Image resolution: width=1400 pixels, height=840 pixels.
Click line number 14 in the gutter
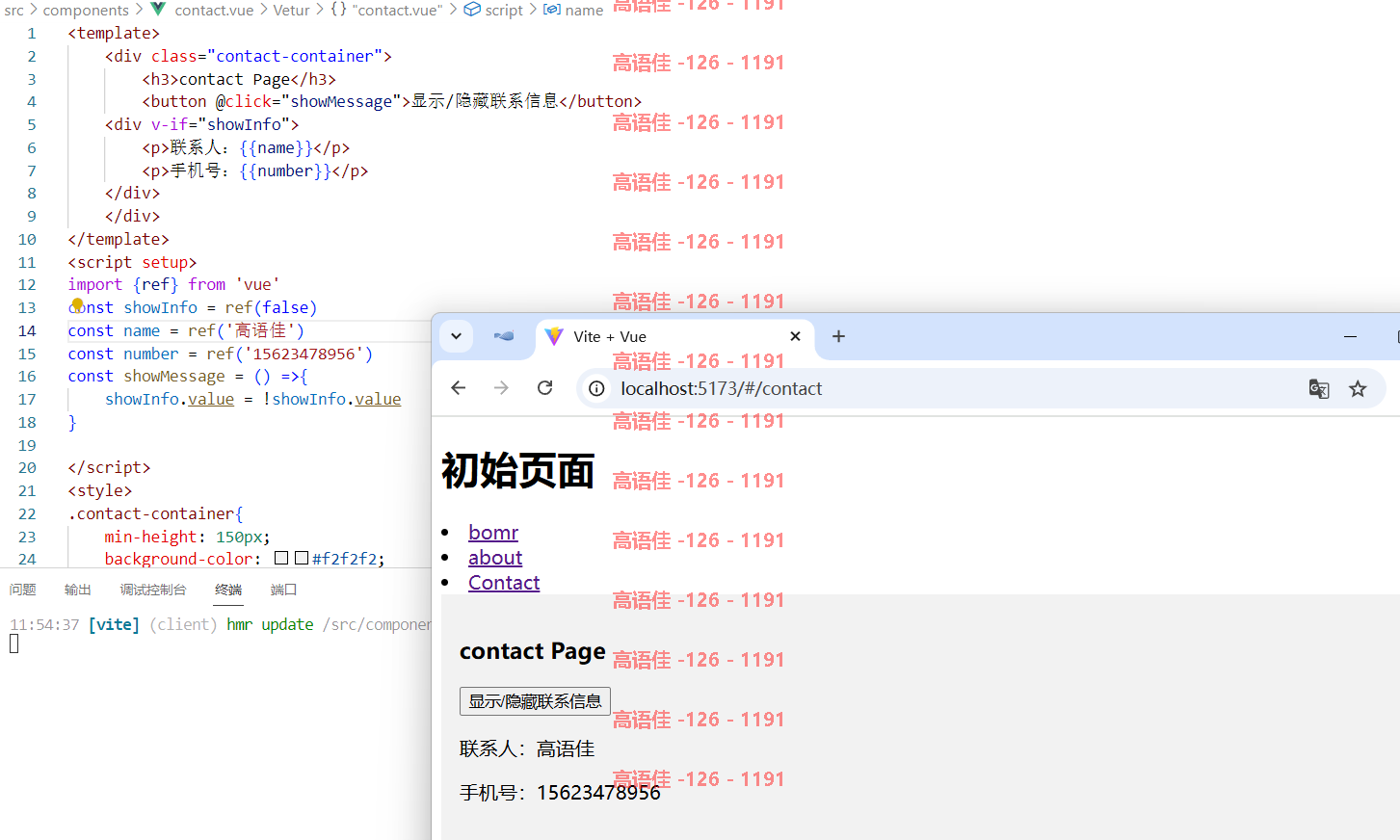click(x=27, y=330)
